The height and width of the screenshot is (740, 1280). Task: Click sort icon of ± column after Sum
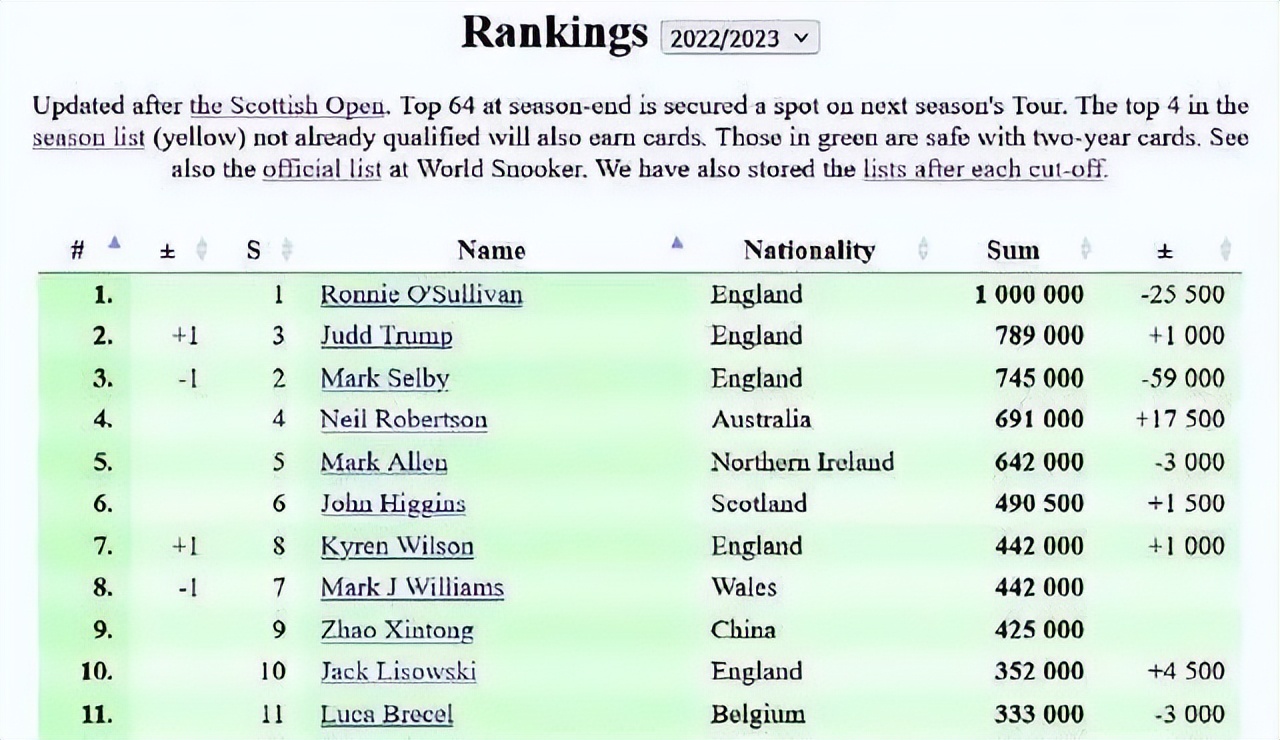(x=1225, y=250)
